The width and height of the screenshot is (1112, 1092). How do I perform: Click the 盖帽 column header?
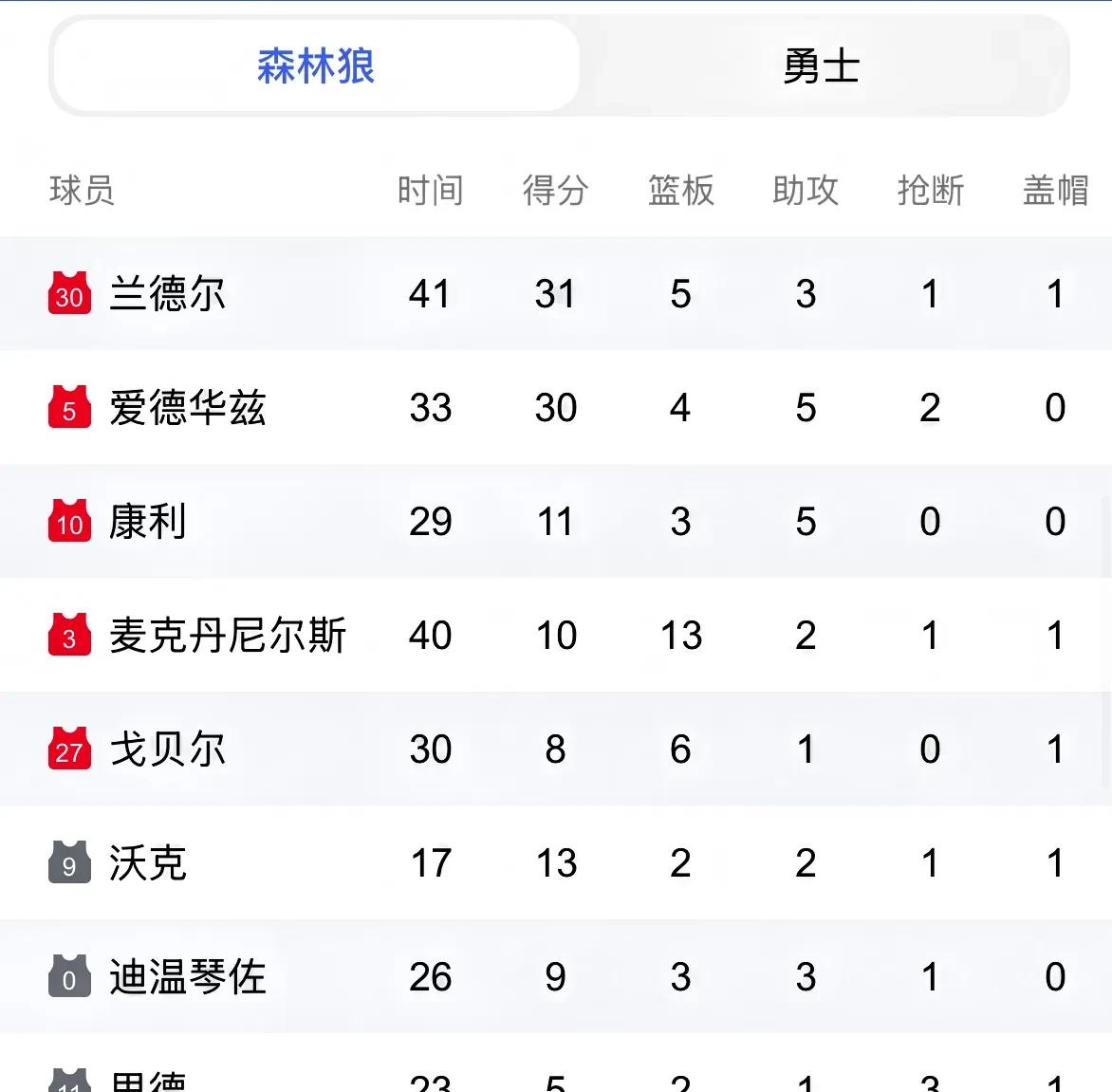pos(1055,191)
